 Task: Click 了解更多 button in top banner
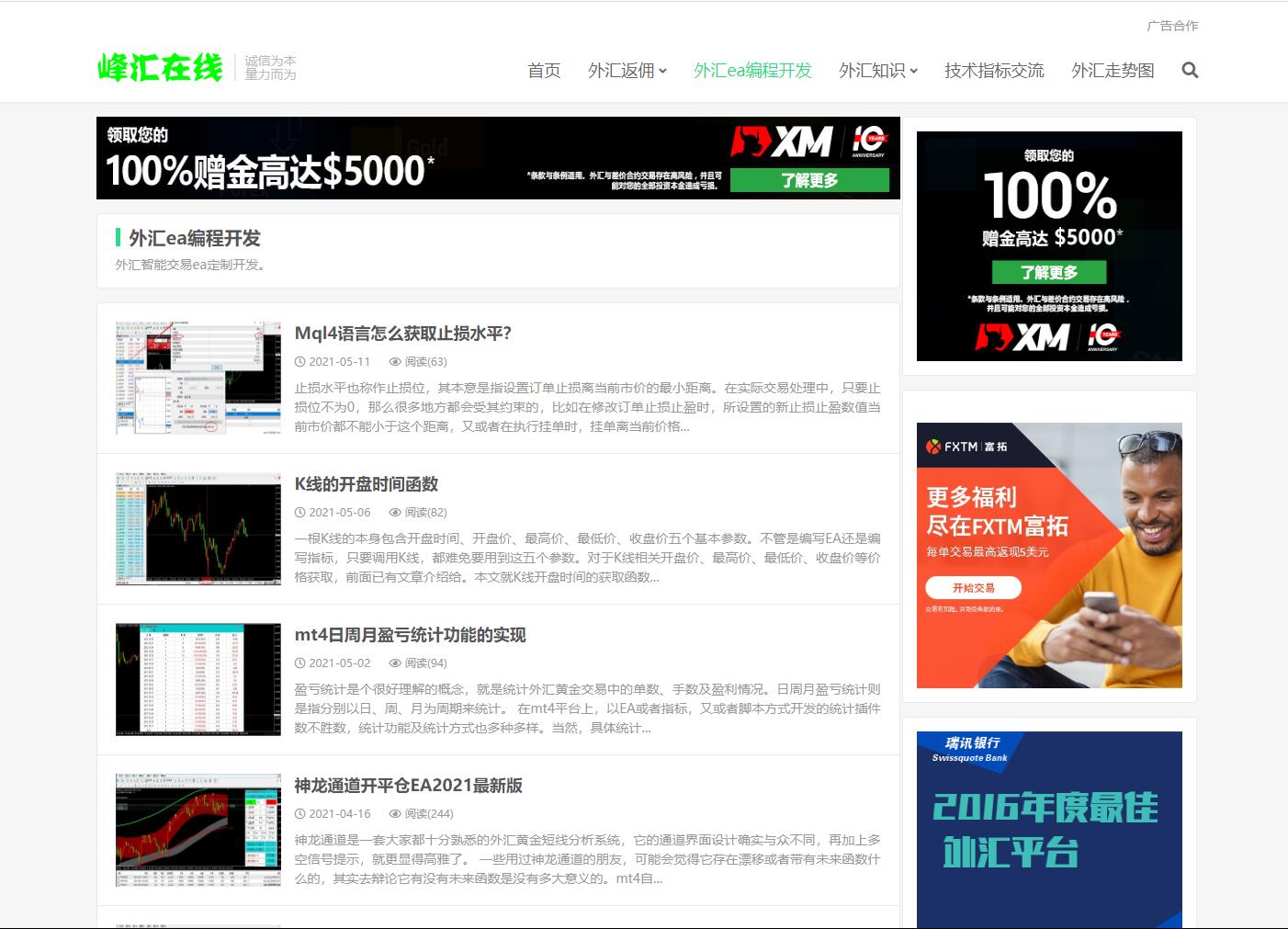coord(809,181)
